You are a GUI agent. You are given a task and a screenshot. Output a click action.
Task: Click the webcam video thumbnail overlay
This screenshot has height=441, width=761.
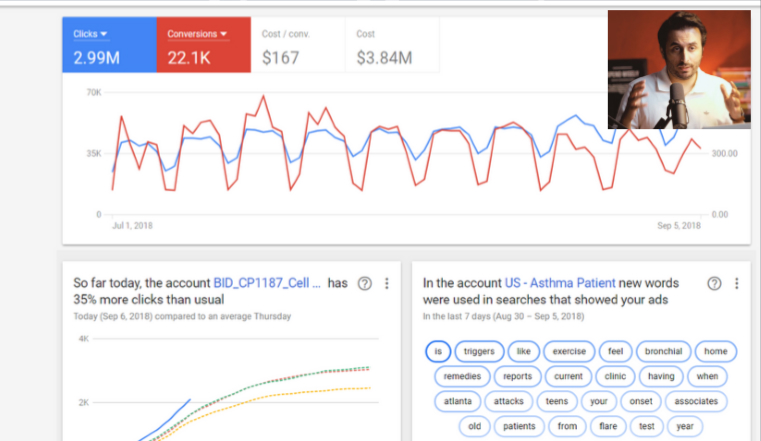click(678, 70)
